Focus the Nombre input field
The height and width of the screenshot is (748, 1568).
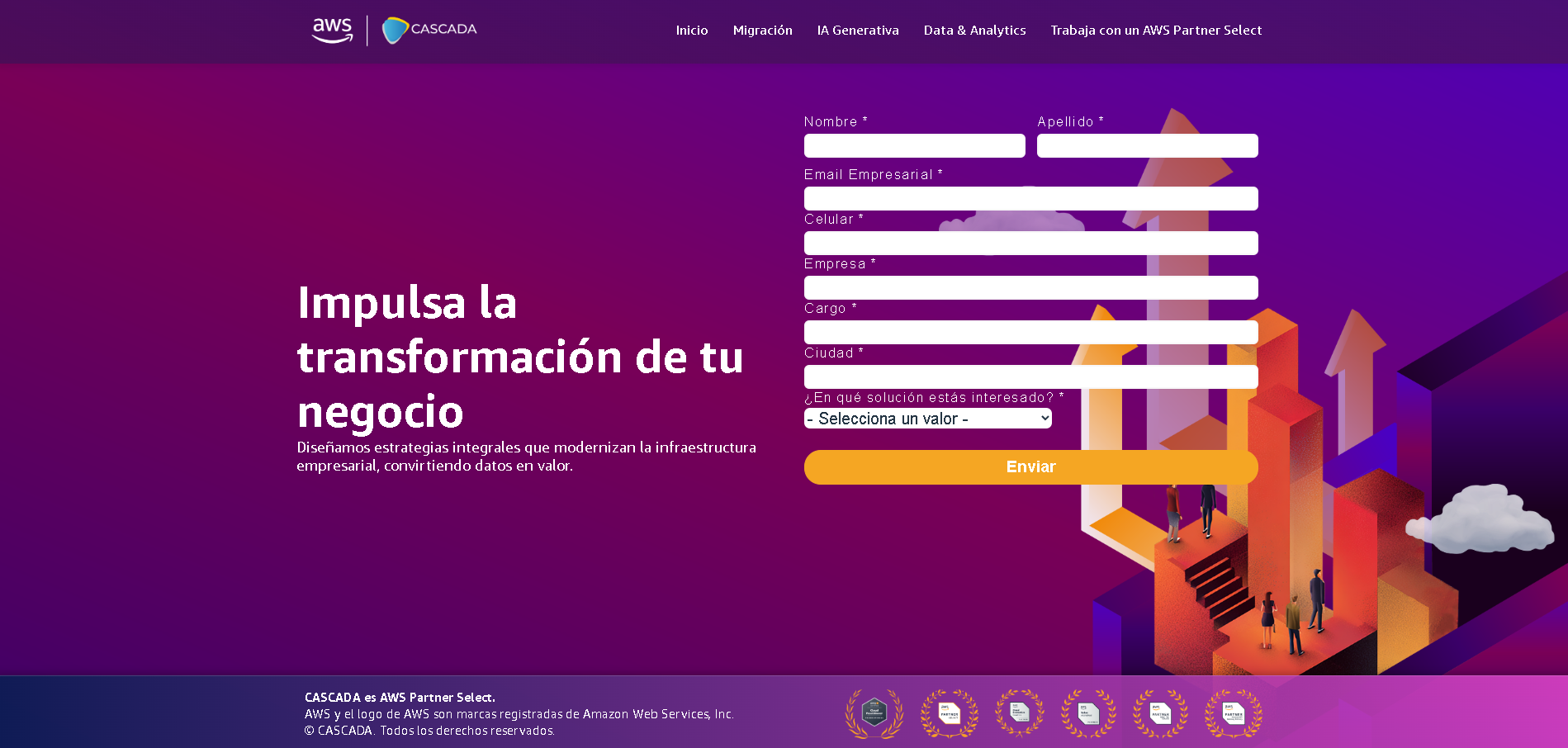tap(915, 146)
